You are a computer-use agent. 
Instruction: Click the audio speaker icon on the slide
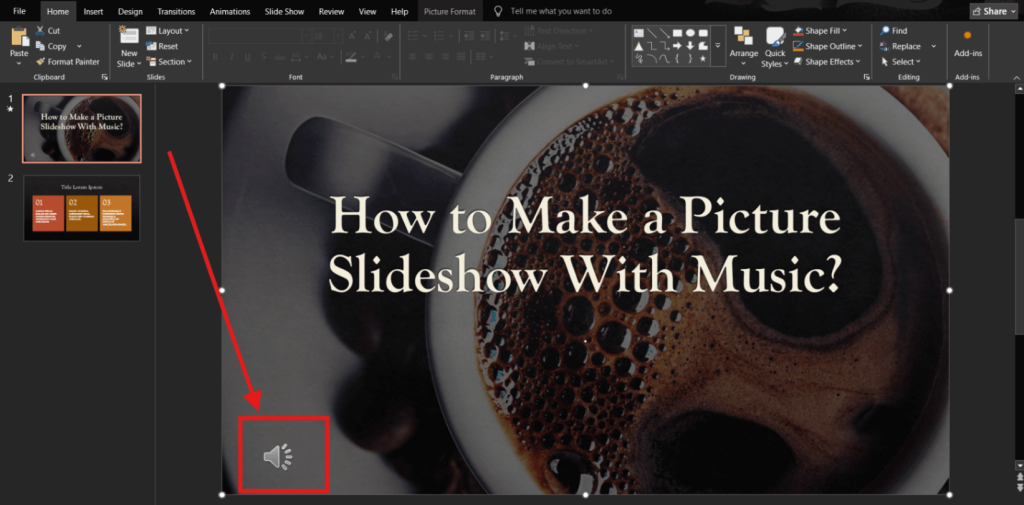click(278, 457)
